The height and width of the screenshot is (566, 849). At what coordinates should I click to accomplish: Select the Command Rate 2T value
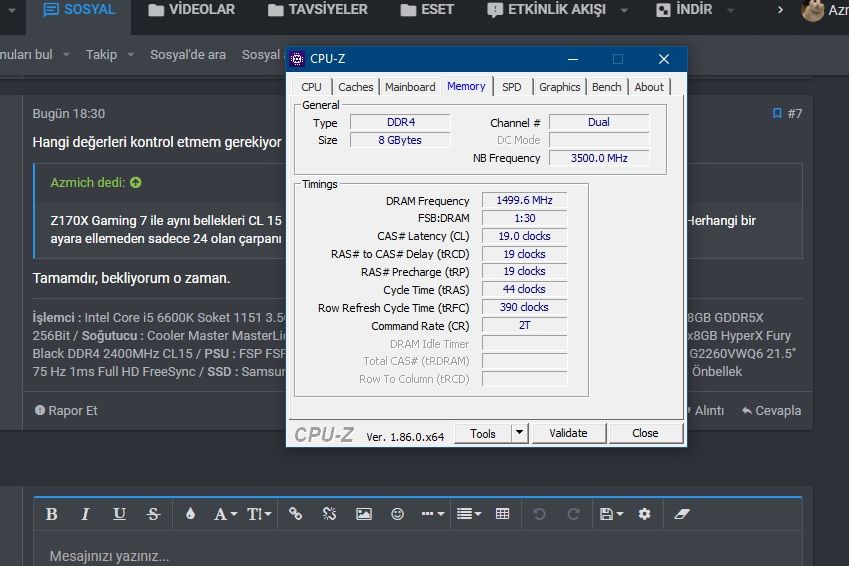tap(524, 325)
